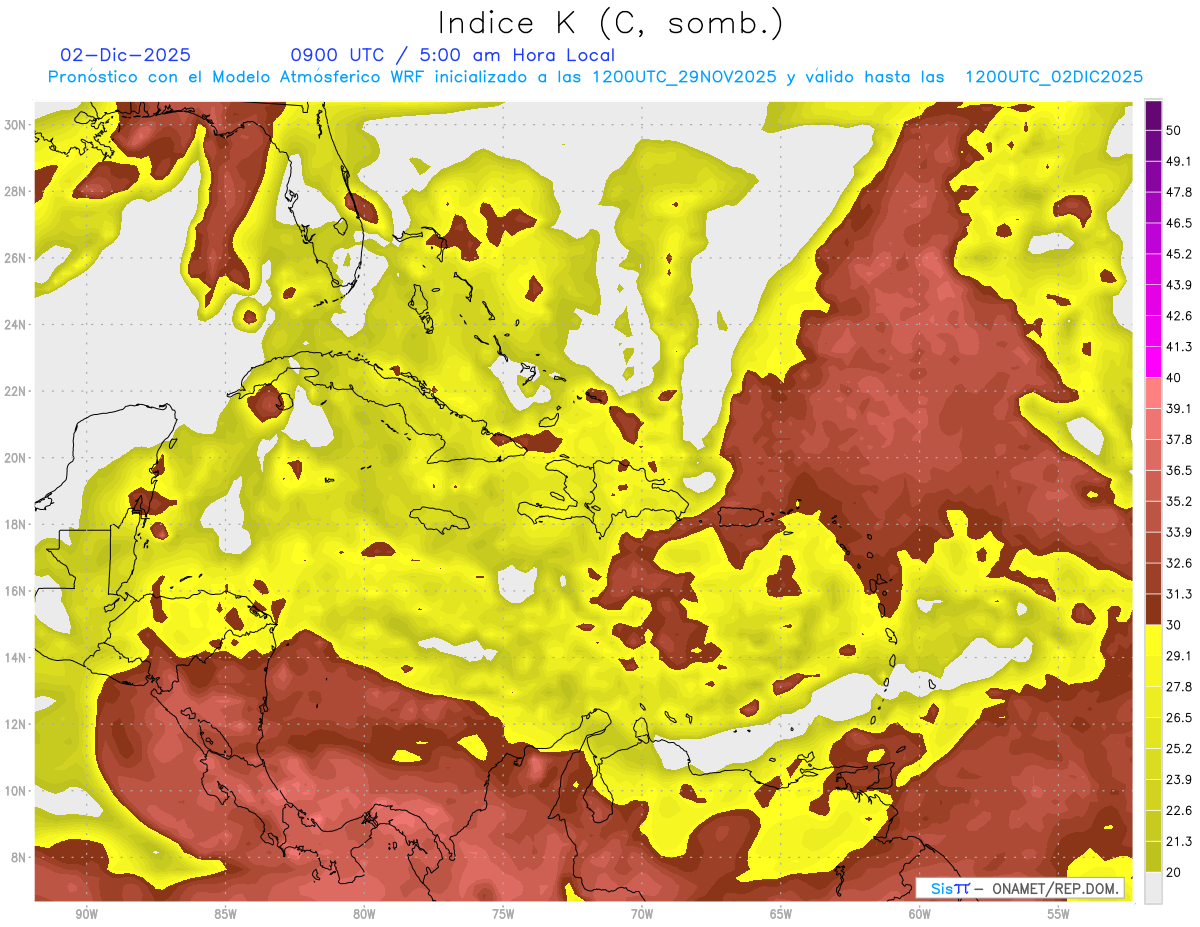This screenshot has height=927, width=1200.
Task: Click the 14N latitude label
Action: [15, 657]
